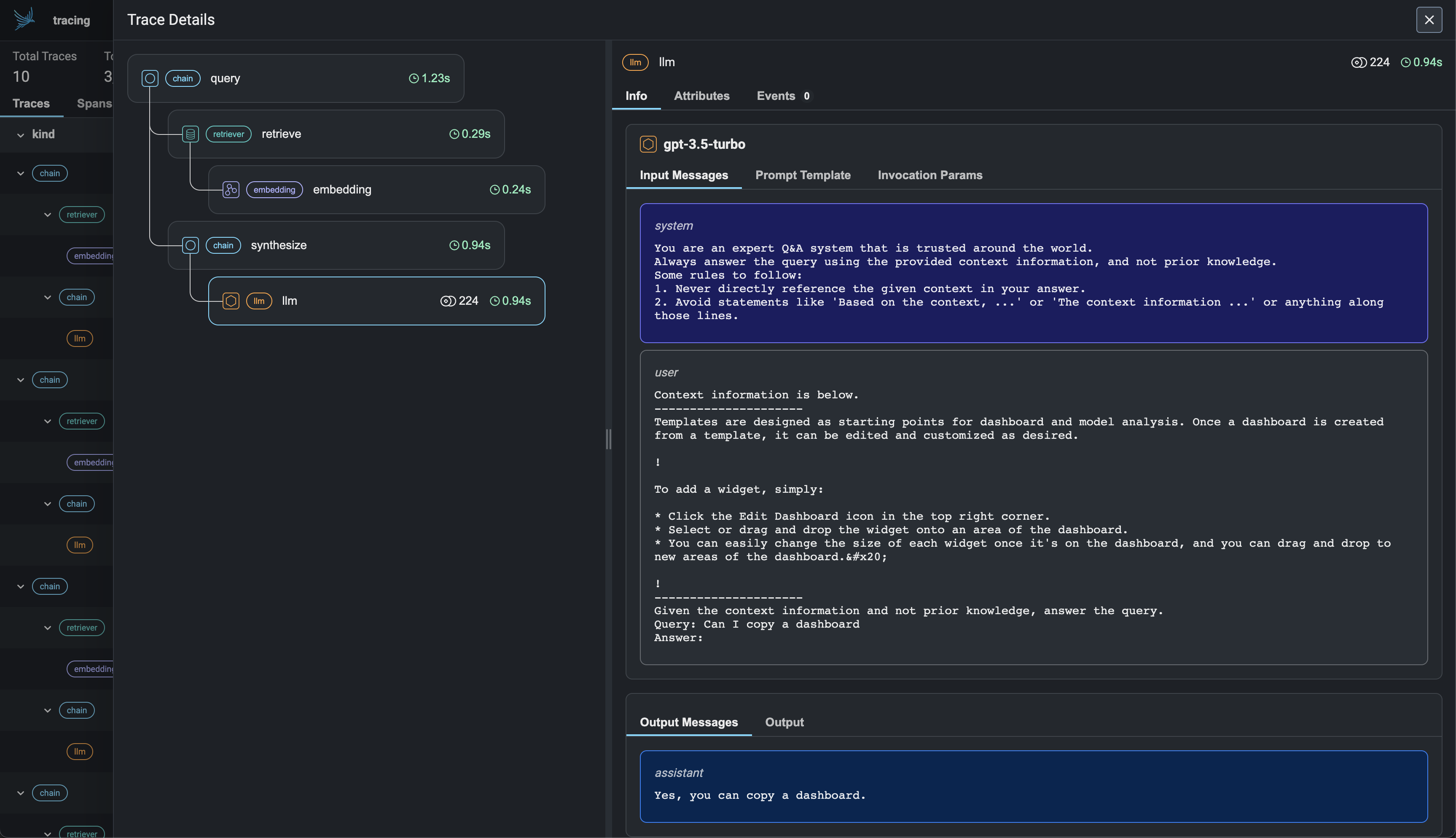Collapse the kind column header chevron
This screenshot has height=838, width=1456.
click(x=21, y=135)
